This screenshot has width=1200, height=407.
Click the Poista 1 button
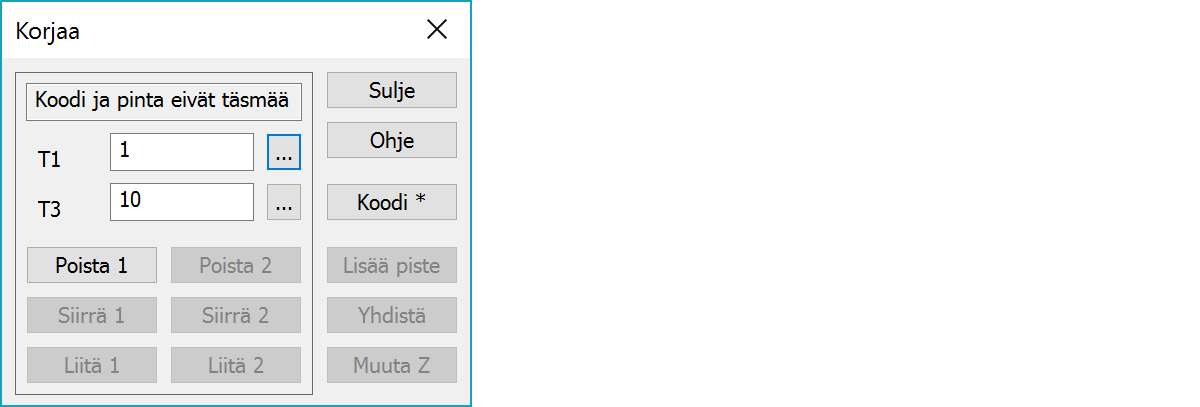pos(92,265)
